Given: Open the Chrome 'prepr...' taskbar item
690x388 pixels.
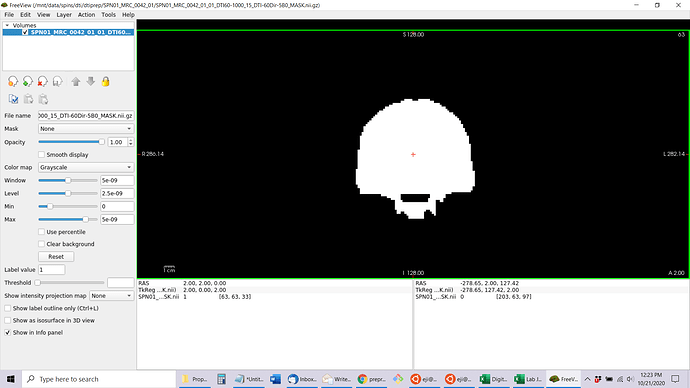Looking at the screenshot, I should (x=371, y=379).
